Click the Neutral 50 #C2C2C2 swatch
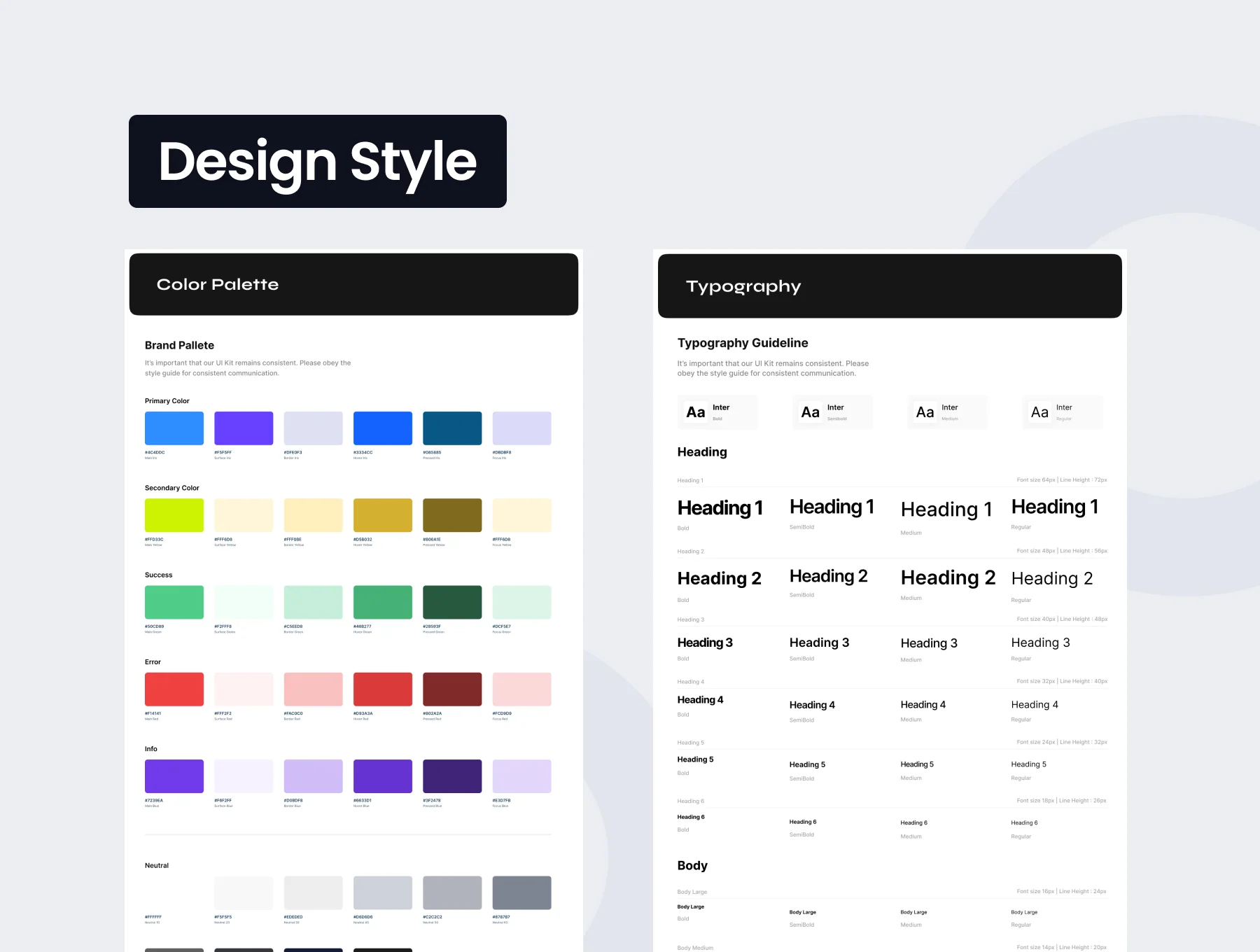The image size is (1260, 952). click(x=452, y=893)
